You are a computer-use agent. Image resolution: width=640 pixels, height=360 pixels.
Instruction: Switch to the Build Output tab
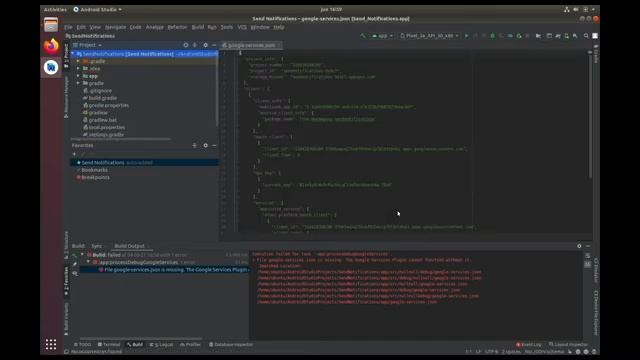129,246
